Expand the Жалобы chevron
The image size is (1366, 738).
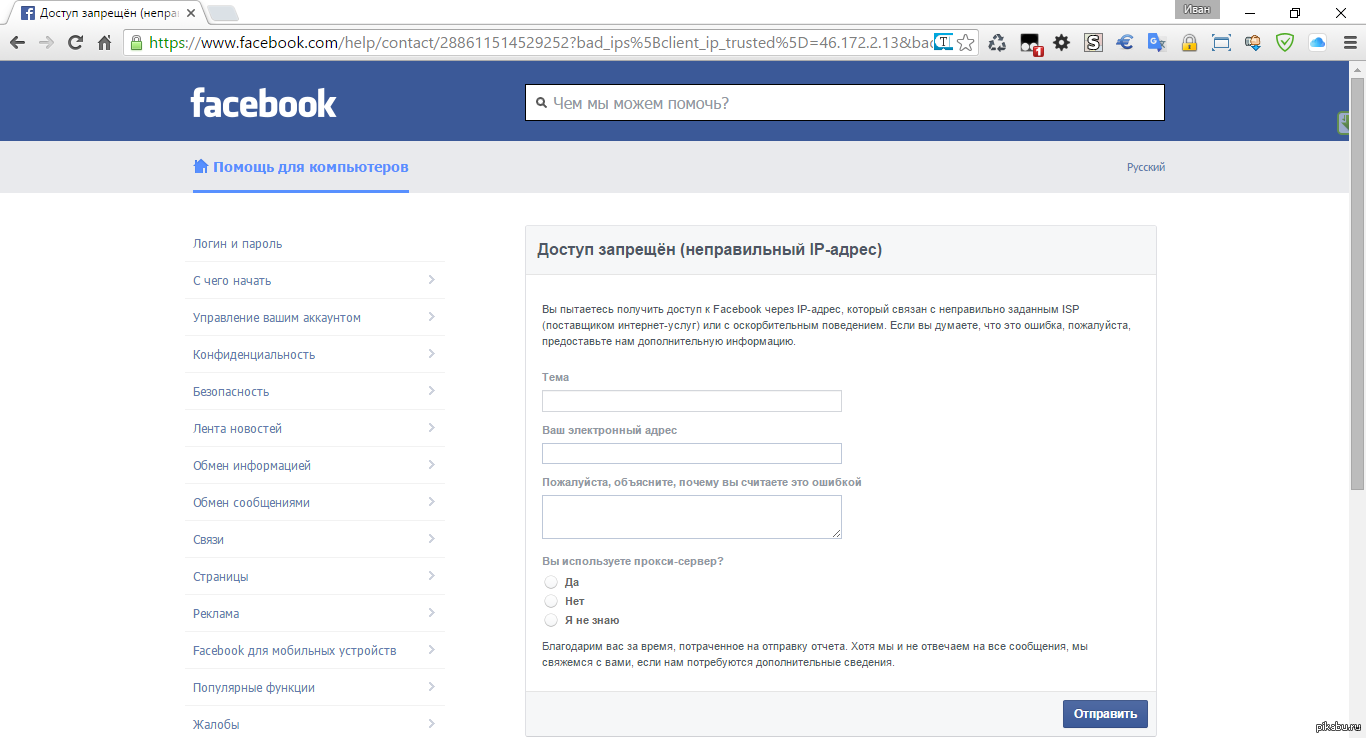click(x=431, y=724)
